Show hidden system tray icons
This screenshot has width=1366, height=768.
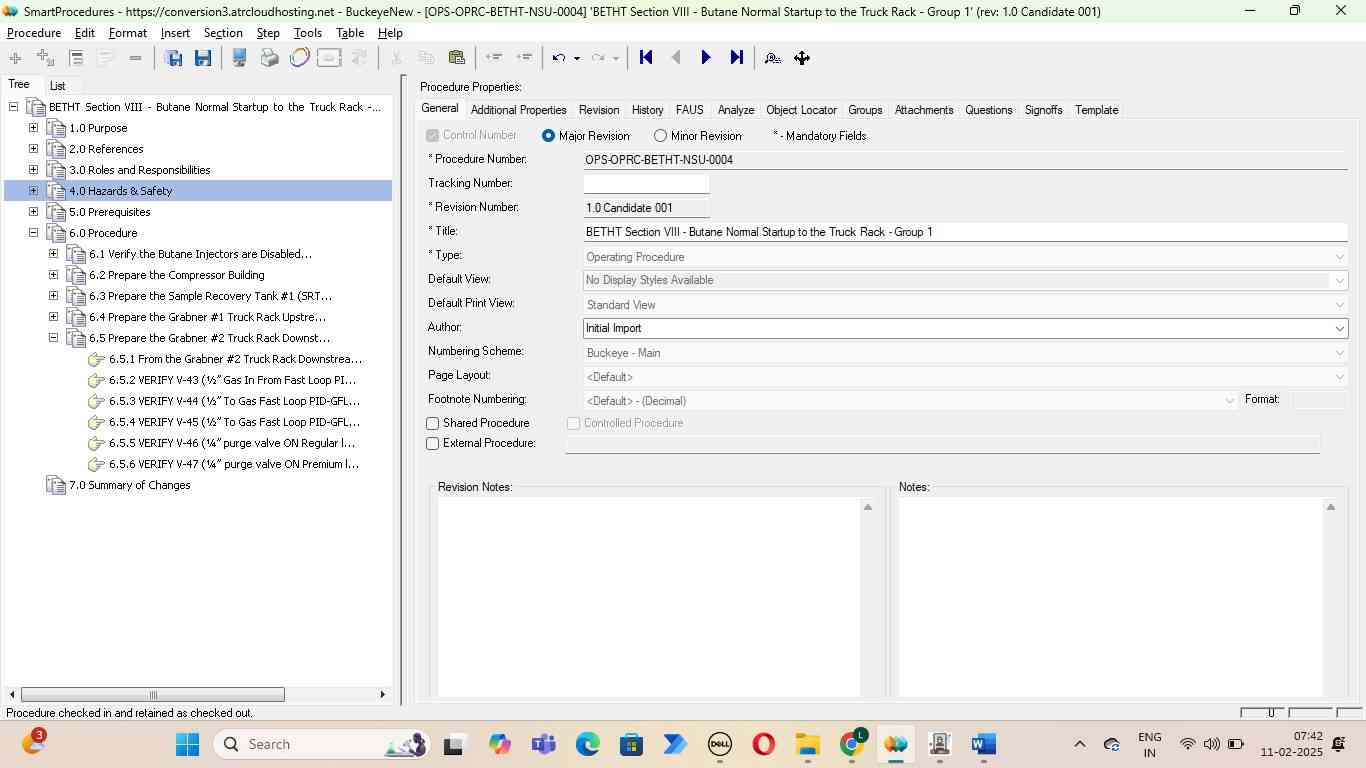(x=1079, y=744)
